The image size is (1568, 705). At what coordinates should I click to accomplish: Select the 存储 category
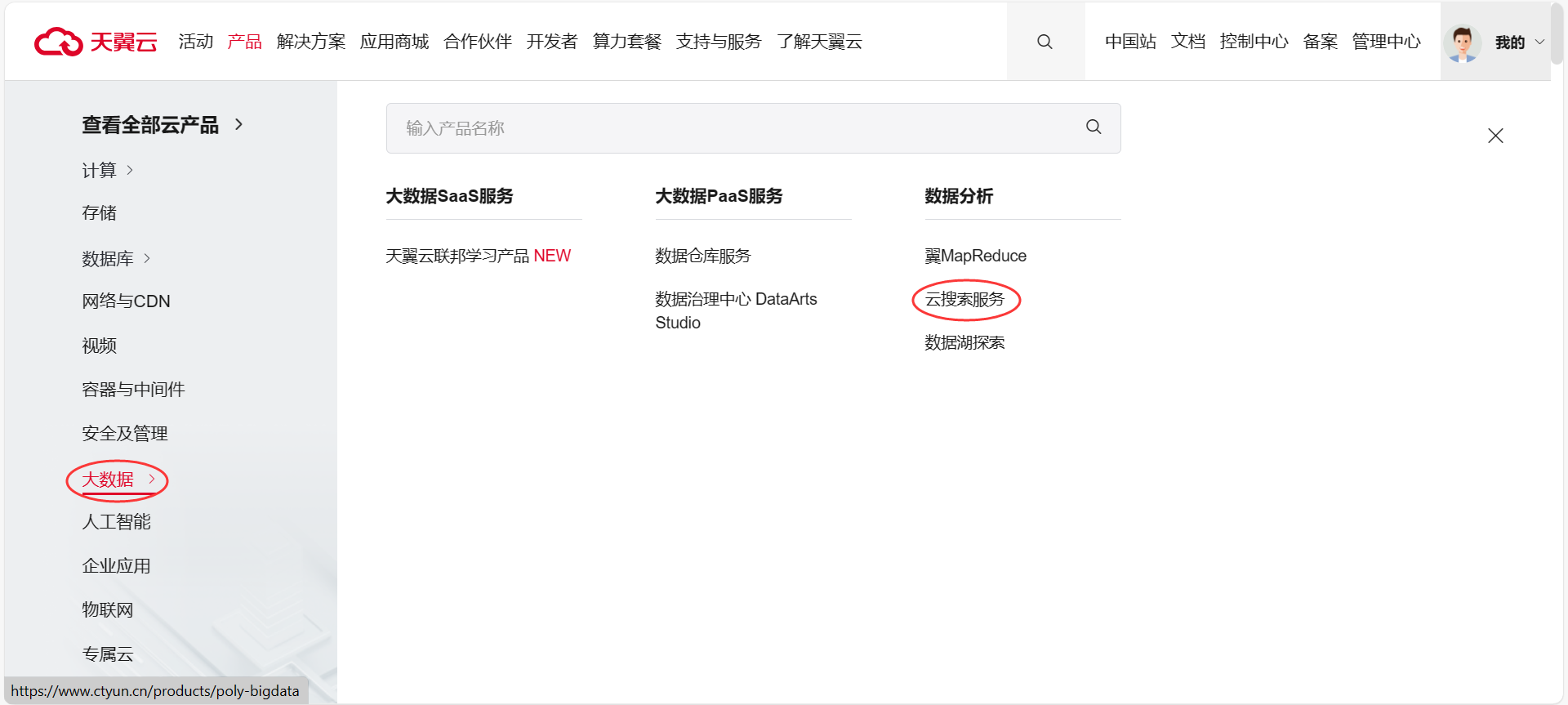(x=99, y=213)
